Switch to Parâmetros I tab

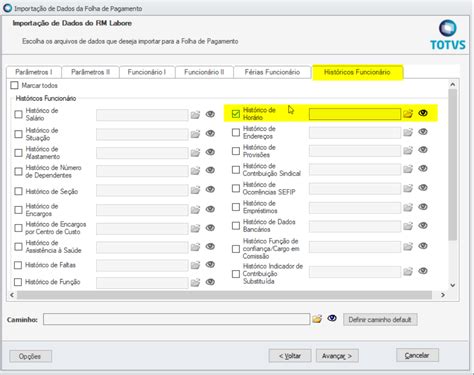34,72
